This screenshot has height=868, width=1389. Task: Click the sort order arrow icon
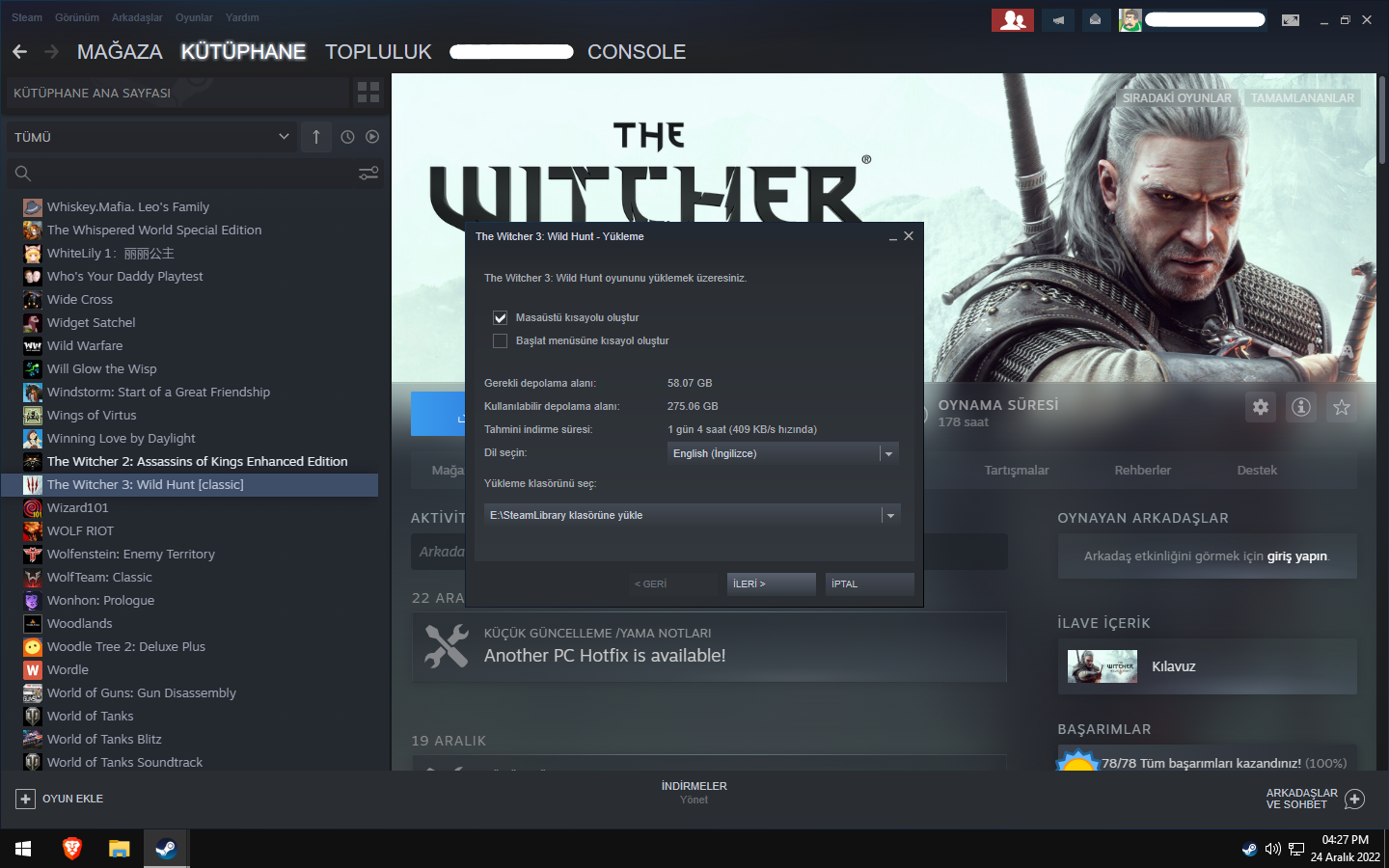pos(316,137)
